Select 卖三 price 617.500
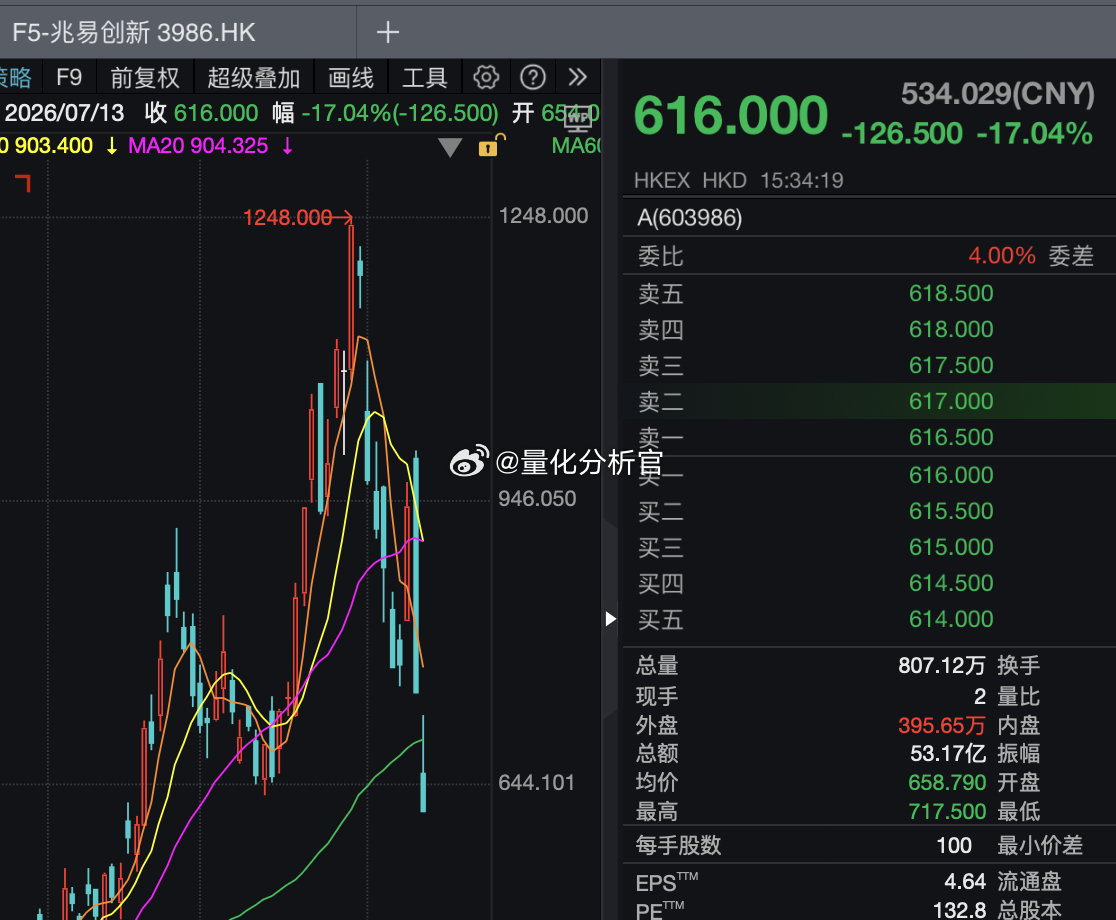The width and height of the screenshot is (1116, 920). click(950, 365)
